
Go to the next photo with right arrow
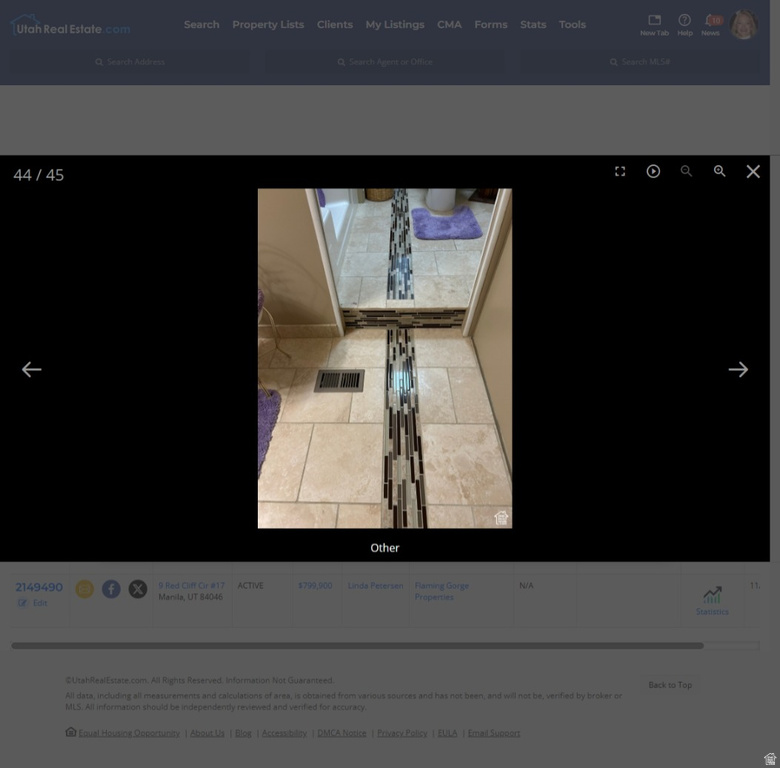[738, 369]
